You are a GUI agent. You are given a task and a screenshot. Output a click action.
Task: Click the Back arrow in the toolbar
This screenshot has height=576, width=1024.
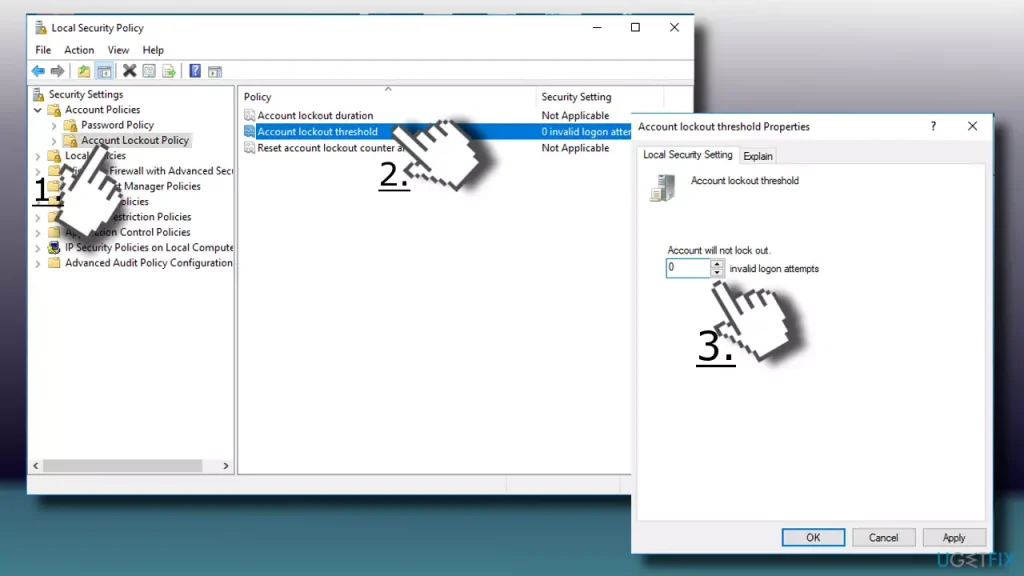(x=38, y=71)
